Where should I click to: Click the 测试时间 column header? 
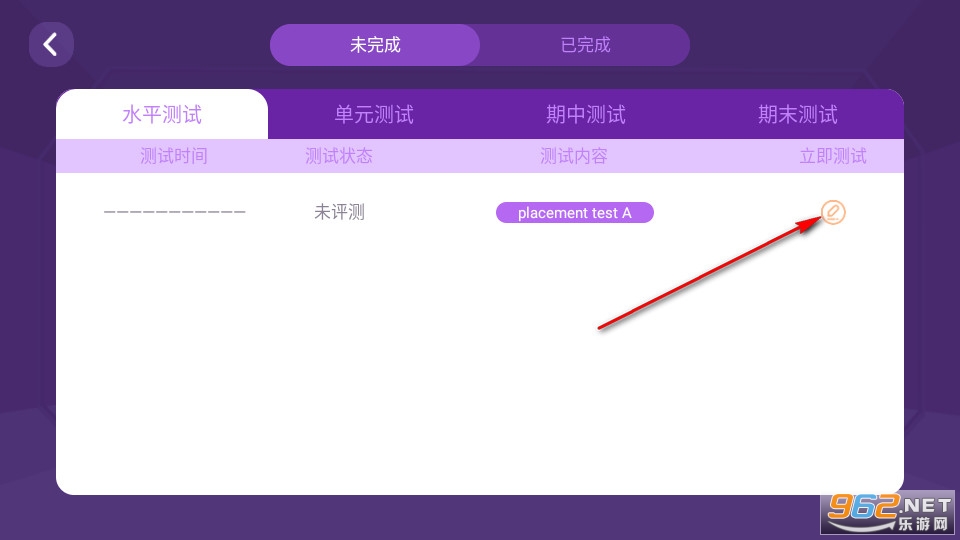coord(174,156)
